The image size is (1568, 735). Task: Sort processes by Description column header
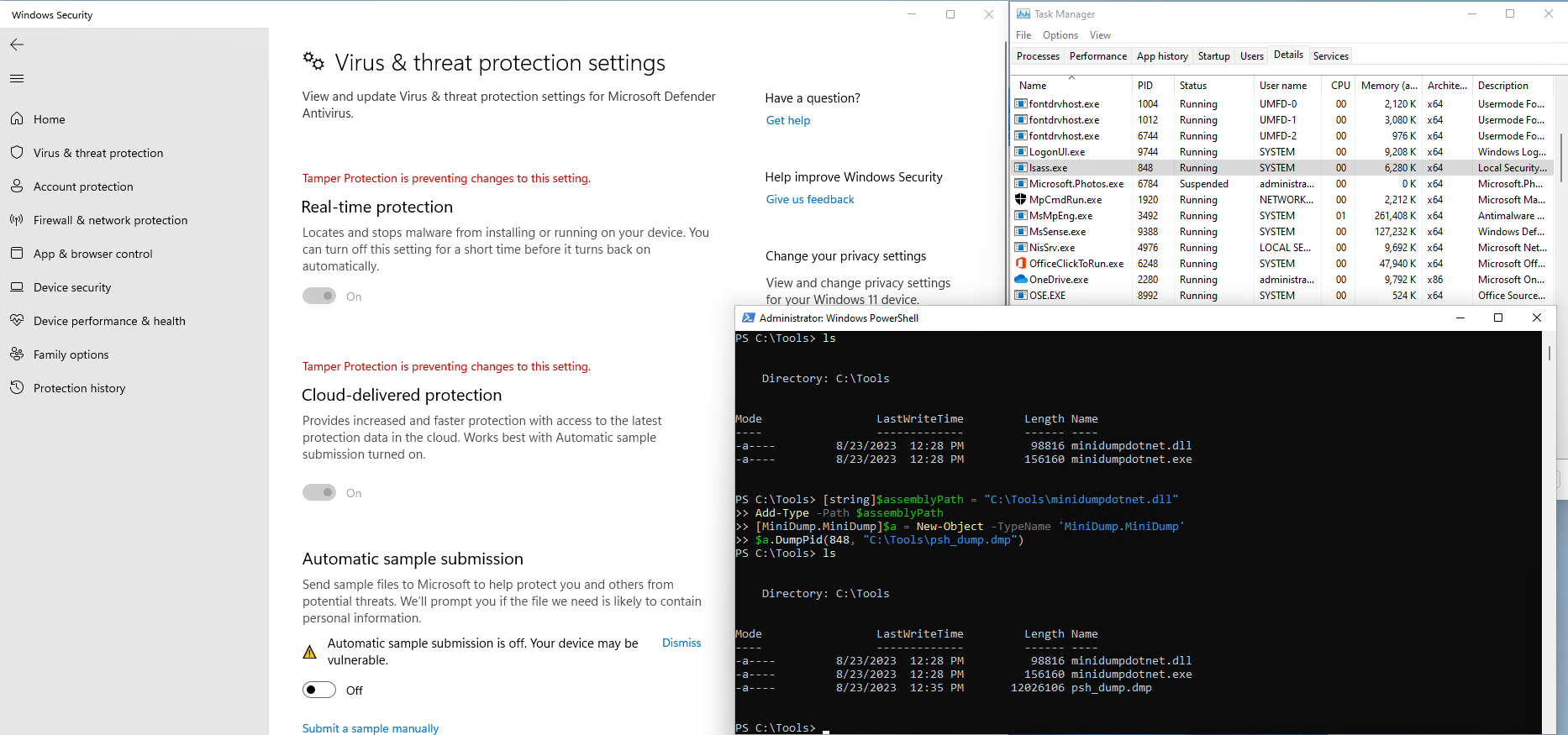point(1513,86)
